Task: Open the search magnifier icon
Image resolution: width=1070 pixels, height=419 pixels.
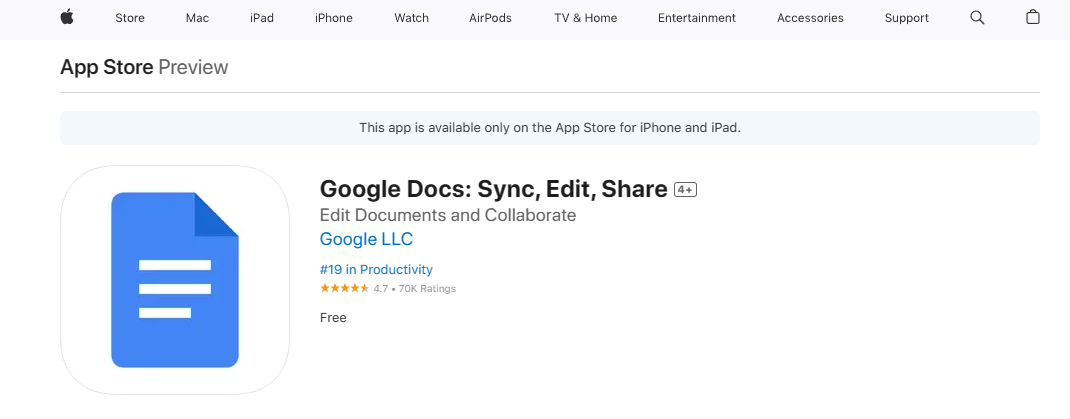Action: (x=978, y=18)
